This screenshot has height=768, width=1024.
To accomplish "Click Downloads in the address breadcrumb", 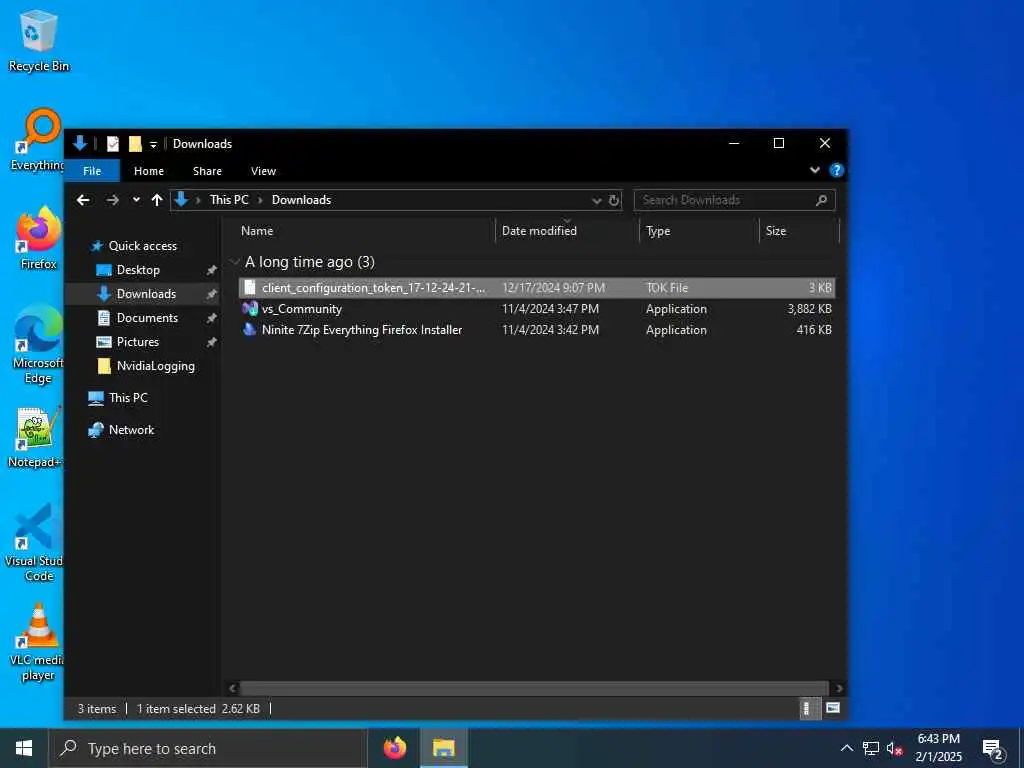I will click(x=301, y=200).
